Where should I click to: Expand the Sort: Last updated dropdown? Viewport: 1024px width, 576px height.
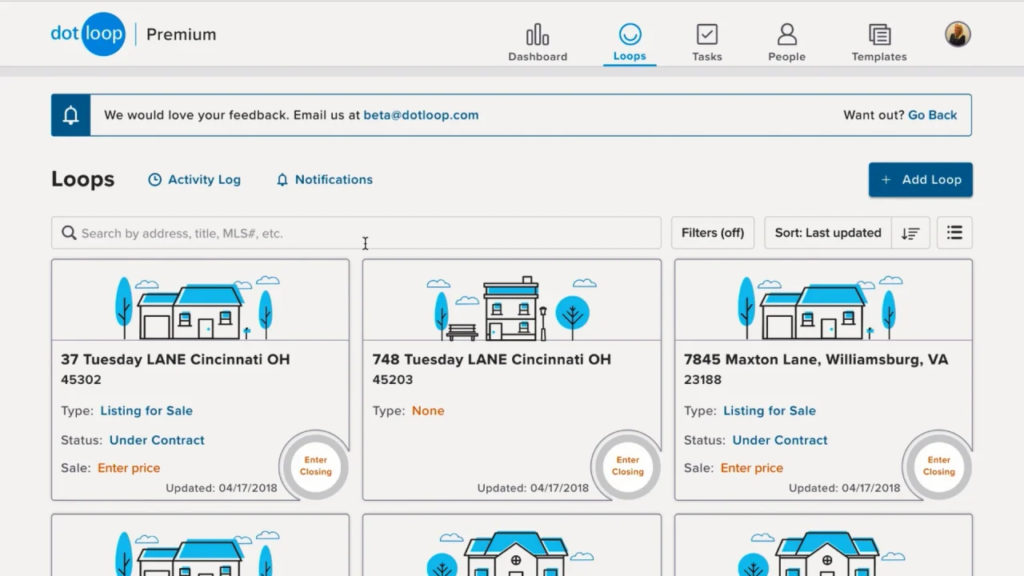pos(827,233)
